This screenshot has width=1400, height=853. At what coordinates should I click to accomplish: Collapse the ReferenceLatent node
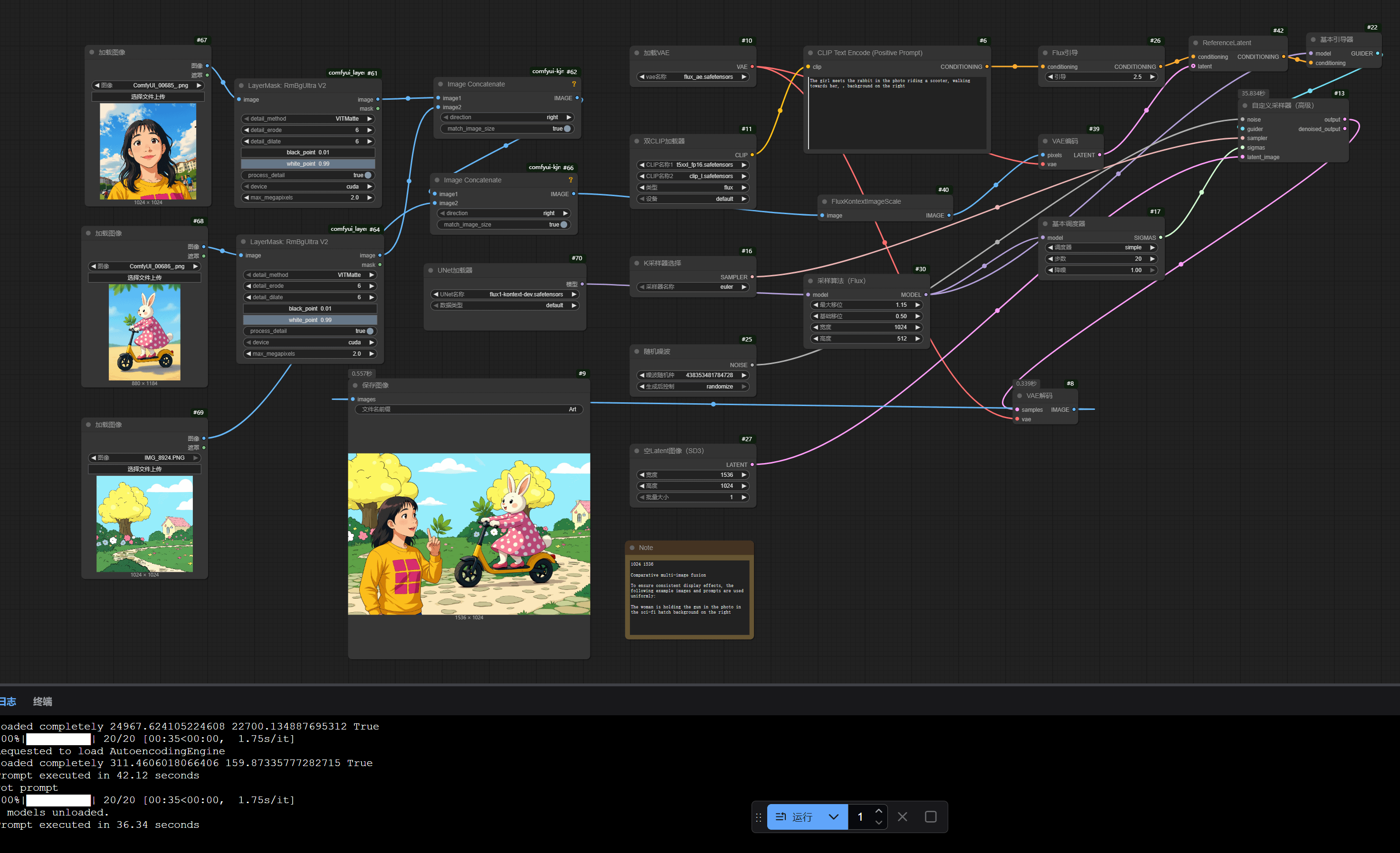point(1195,43)
